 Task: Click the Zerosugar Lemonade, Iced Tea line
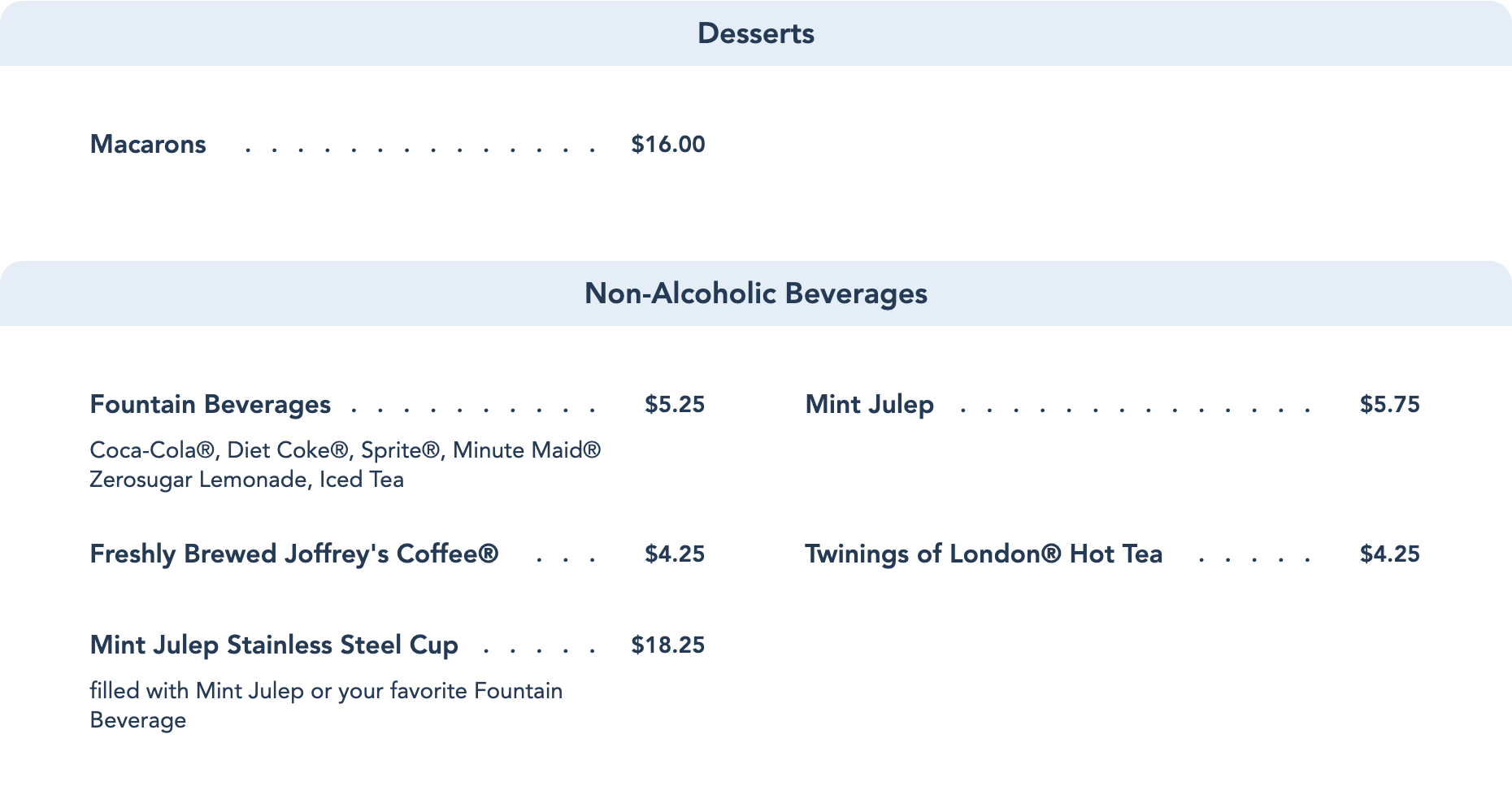246,480
